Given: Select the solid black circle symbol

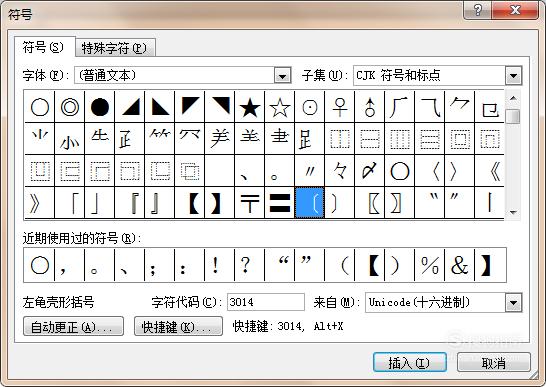Looking at the screenshot, I should (100, 107).
